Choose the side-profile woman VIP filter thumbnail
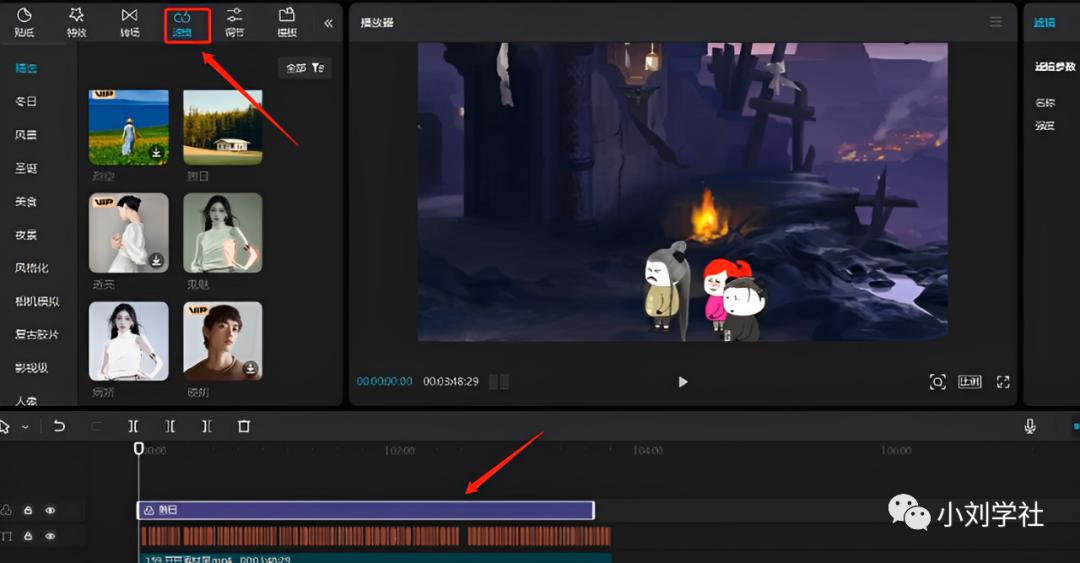1080x563 pixels. tap(129, 233)
